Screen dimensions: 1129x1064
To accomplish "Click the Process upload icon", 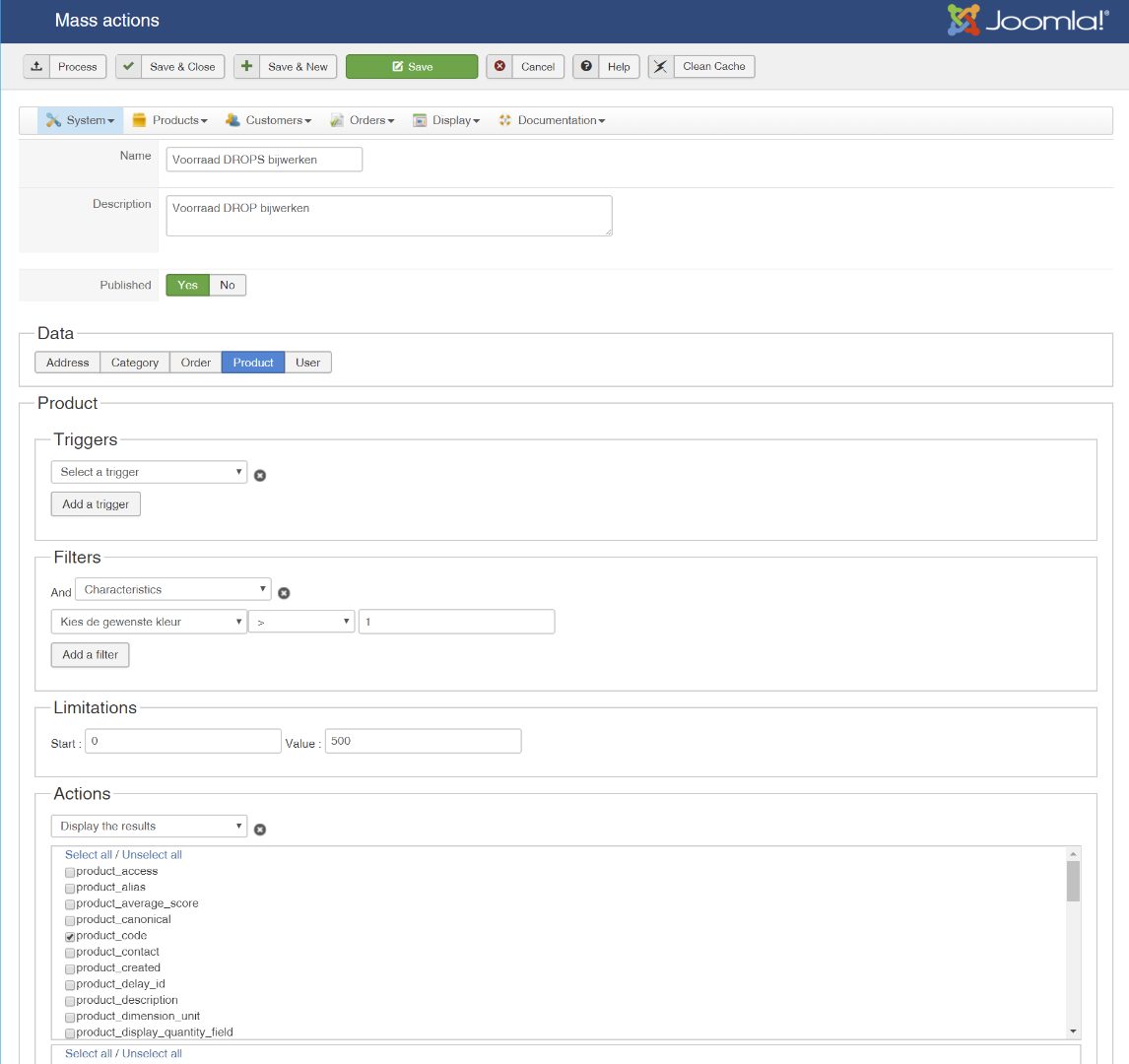I will 36,66.
